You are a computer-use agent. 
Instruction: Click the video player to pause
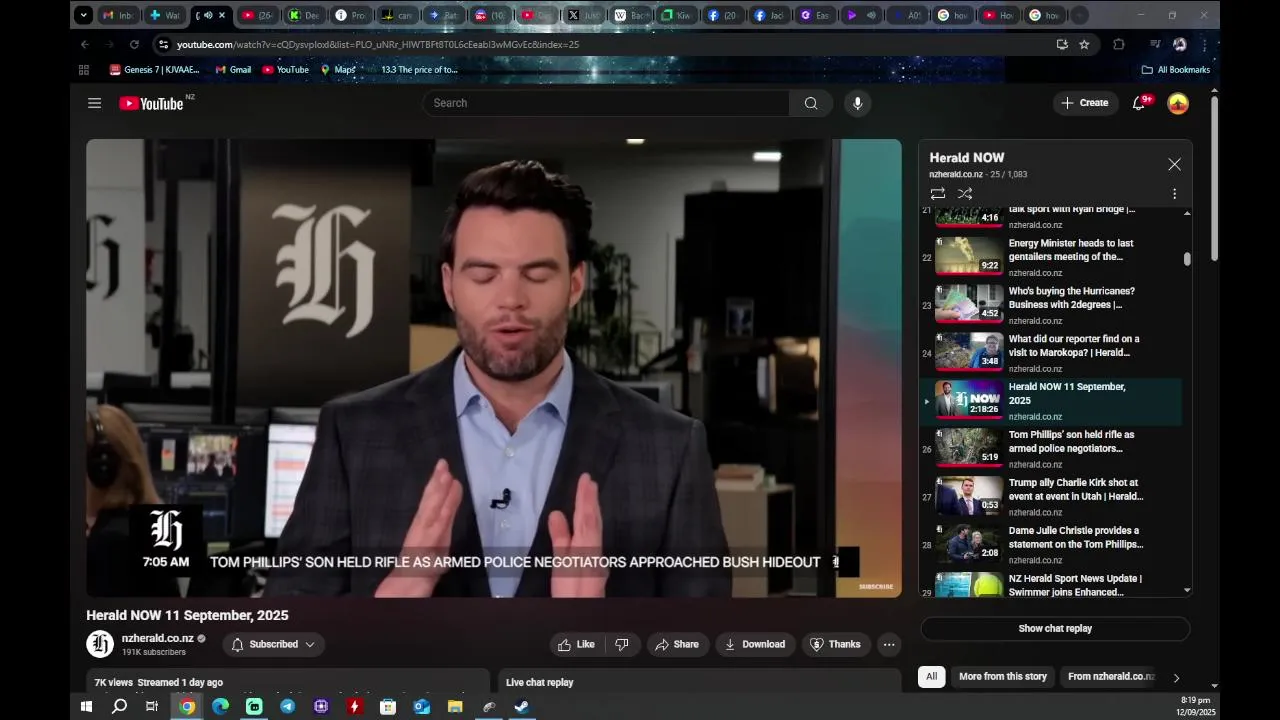tap(494, 368)
